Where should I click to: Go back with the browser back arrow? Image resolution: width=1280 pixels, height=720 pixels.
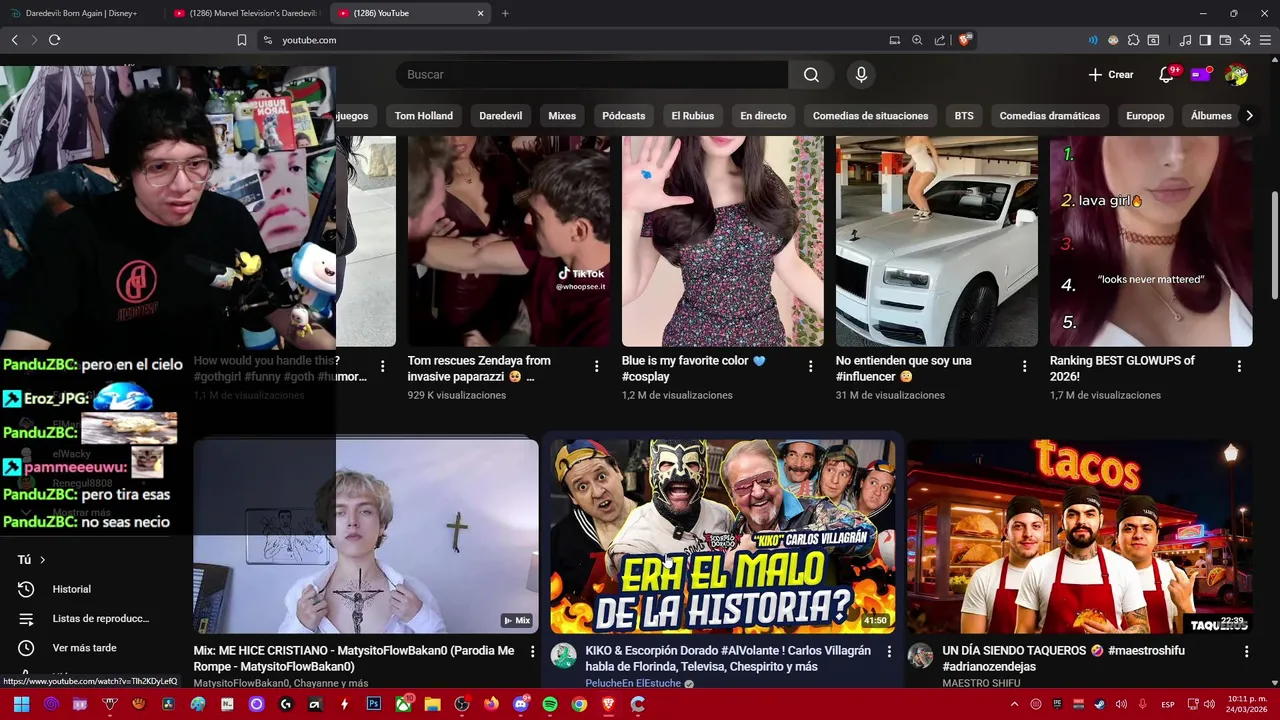(14, 40)
